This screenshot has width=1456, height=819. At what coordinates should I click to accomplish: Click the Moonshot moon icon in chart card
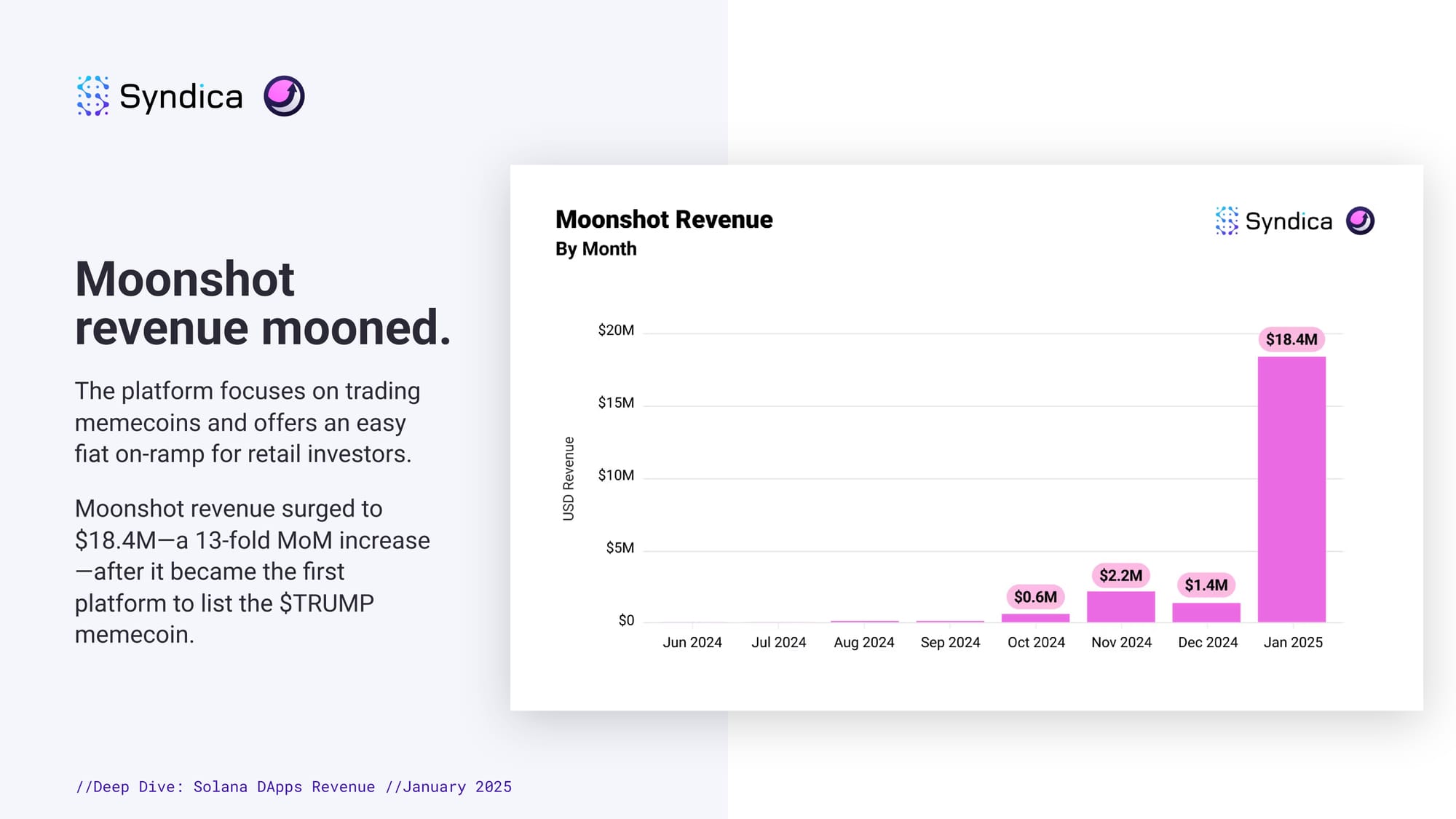point(1360,221)
